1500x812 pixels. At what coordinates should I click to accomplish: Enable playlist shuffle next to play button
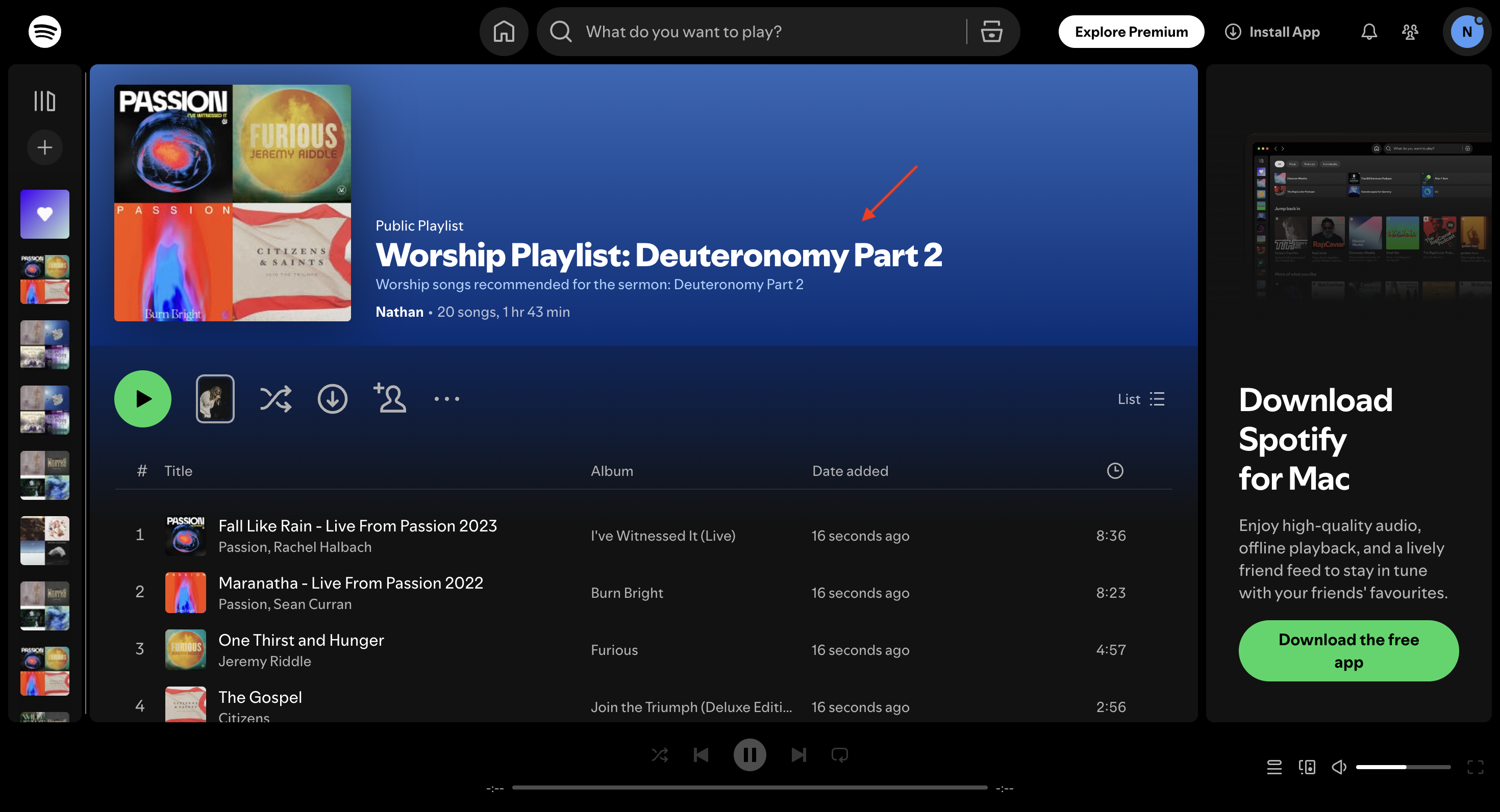click(x=276, y=399)
